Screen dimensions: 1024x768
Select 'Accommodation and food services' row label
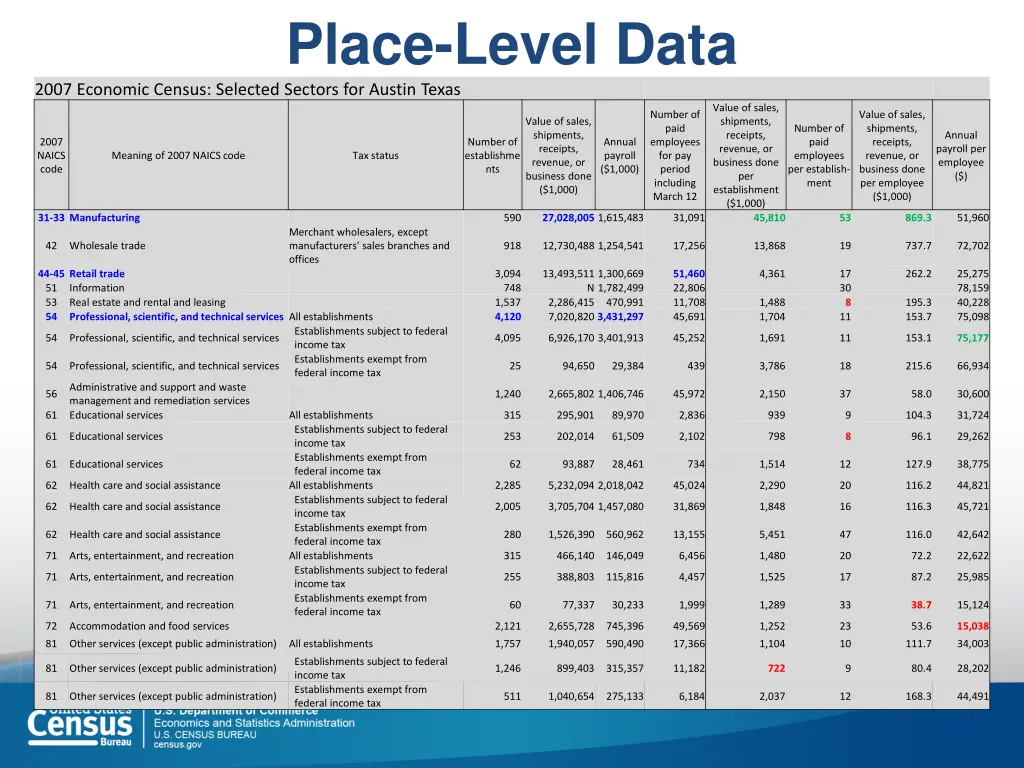tap(149, 626)
